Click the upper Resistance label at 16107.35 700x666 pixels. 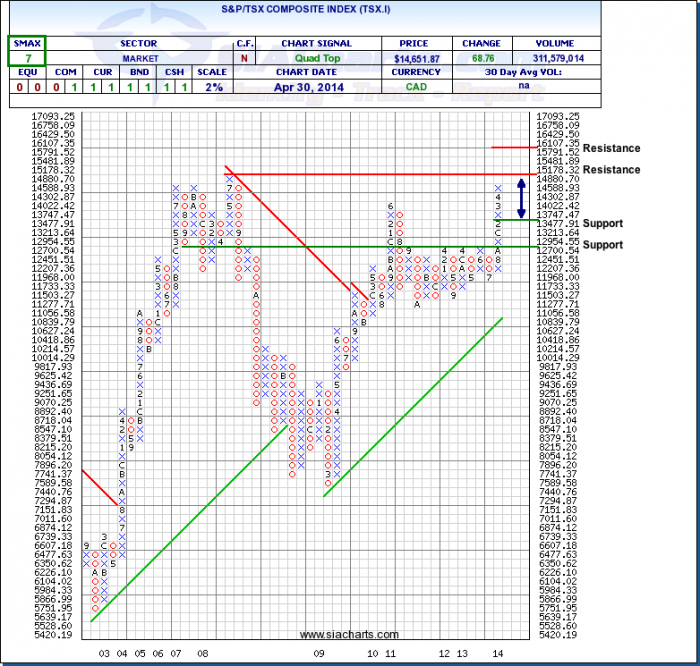[x=611, y=148]
